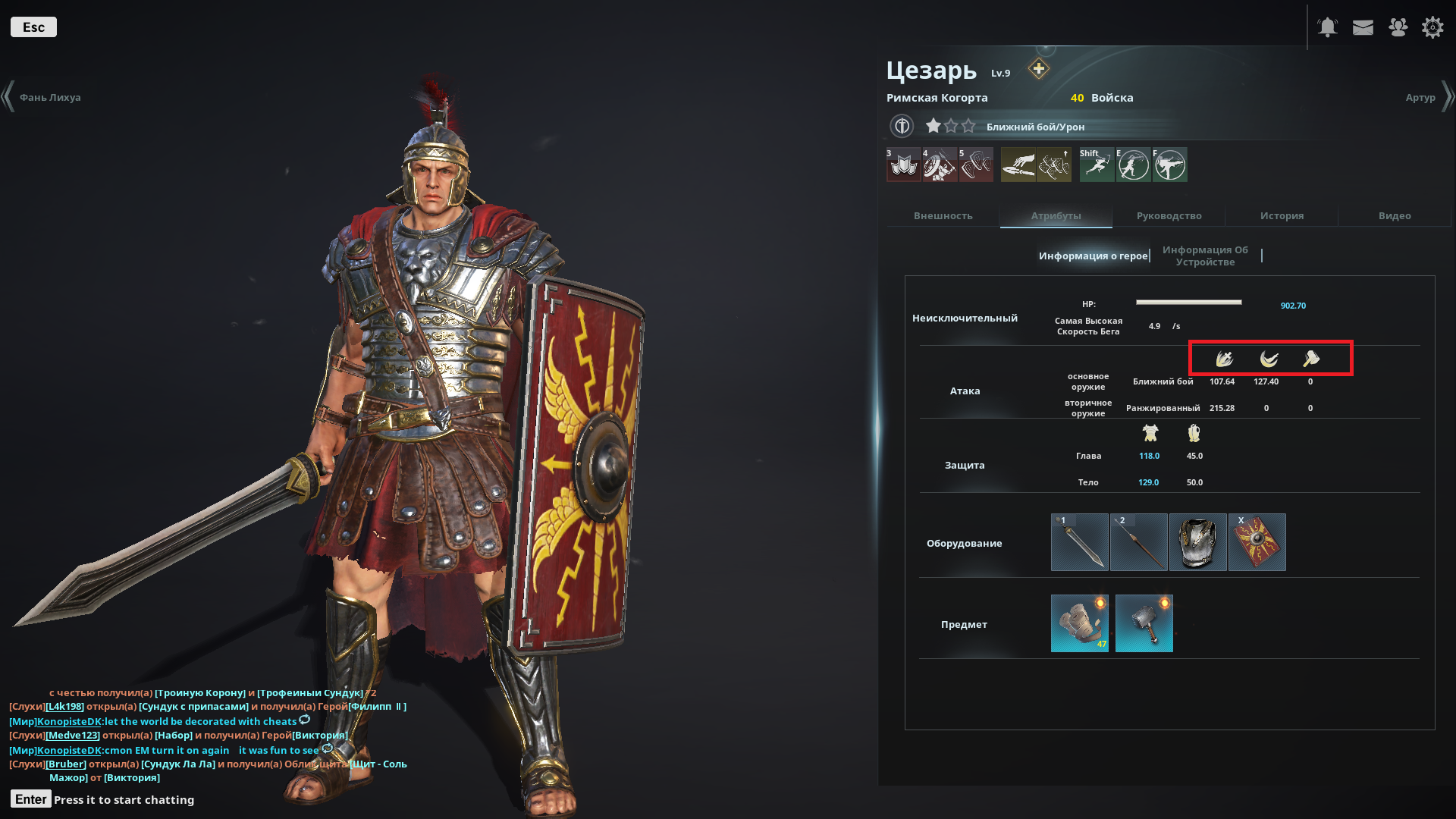Select the F kick skill icon
This screenshot has height=819, width=1456.
(x=1169, y=165)
